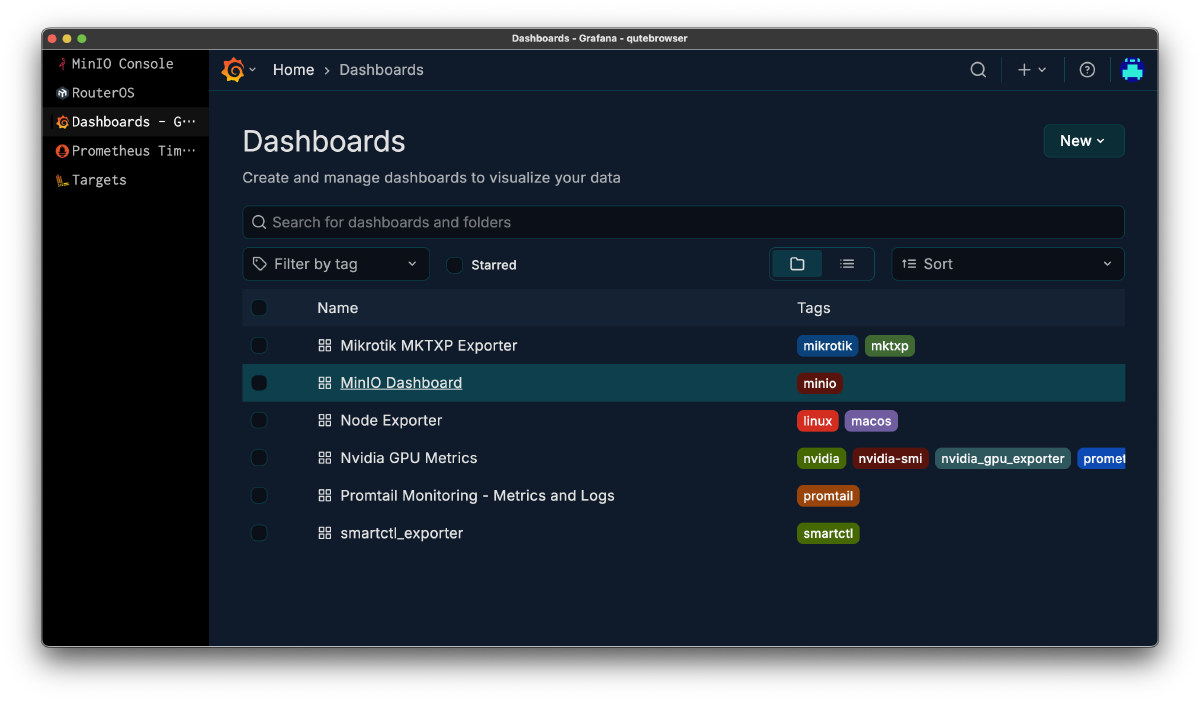This screenshot has width=1200, height=702.
Task: Click the Grafana assistant robot icon
Action: point(1133,69)
